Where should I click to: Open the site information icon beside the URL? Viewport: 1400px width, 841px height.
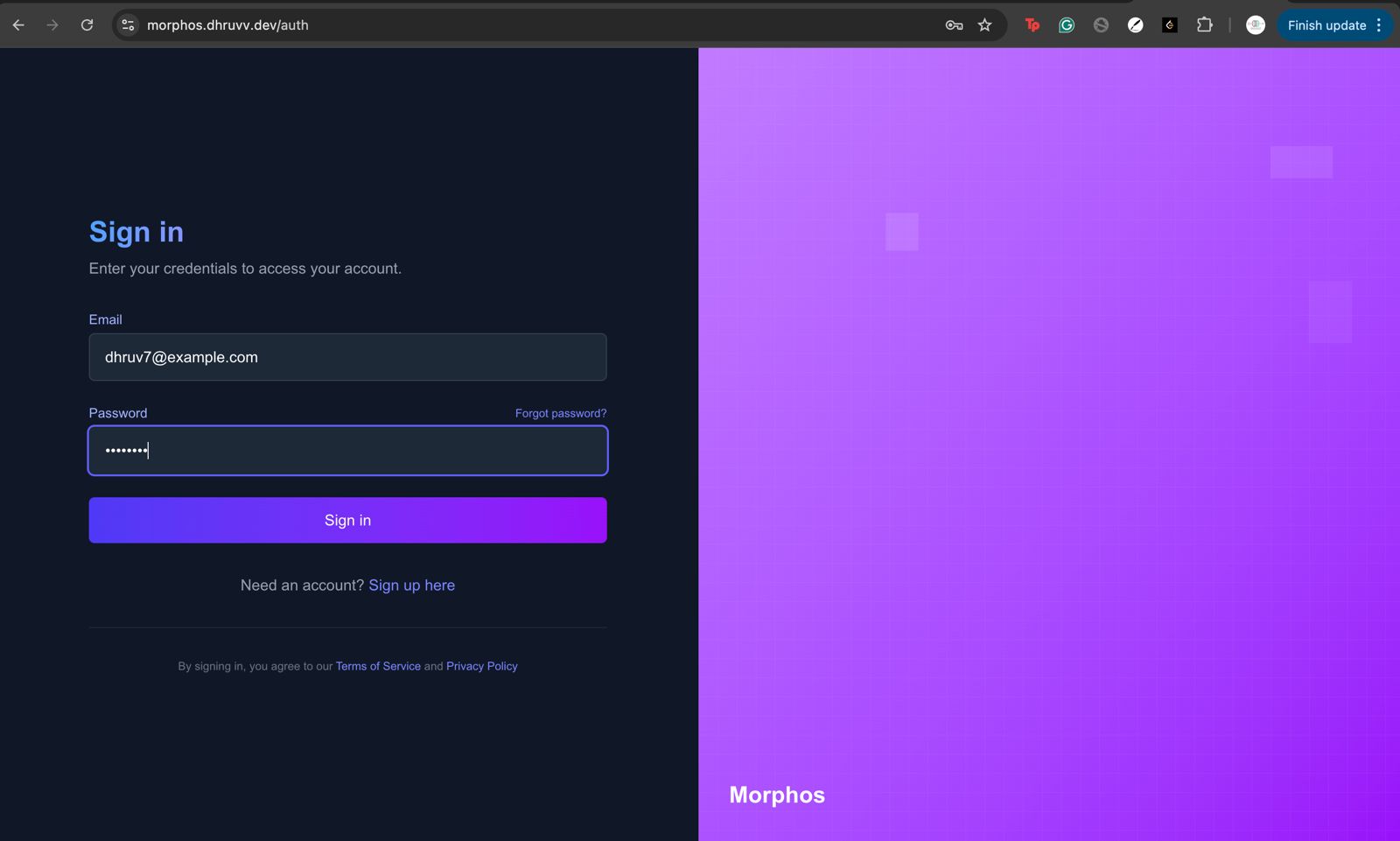point(128,25)
